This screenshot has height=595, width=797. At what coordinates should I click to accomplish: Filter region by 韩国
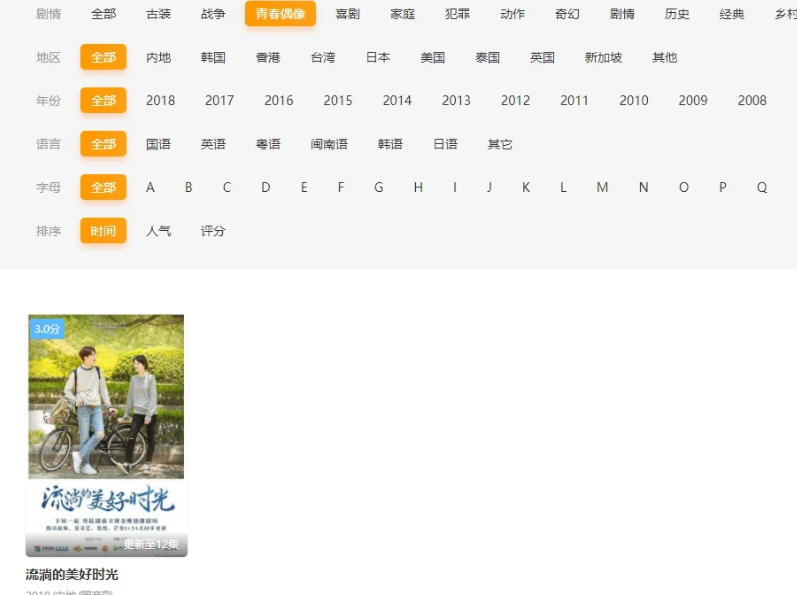click(213, 57)
